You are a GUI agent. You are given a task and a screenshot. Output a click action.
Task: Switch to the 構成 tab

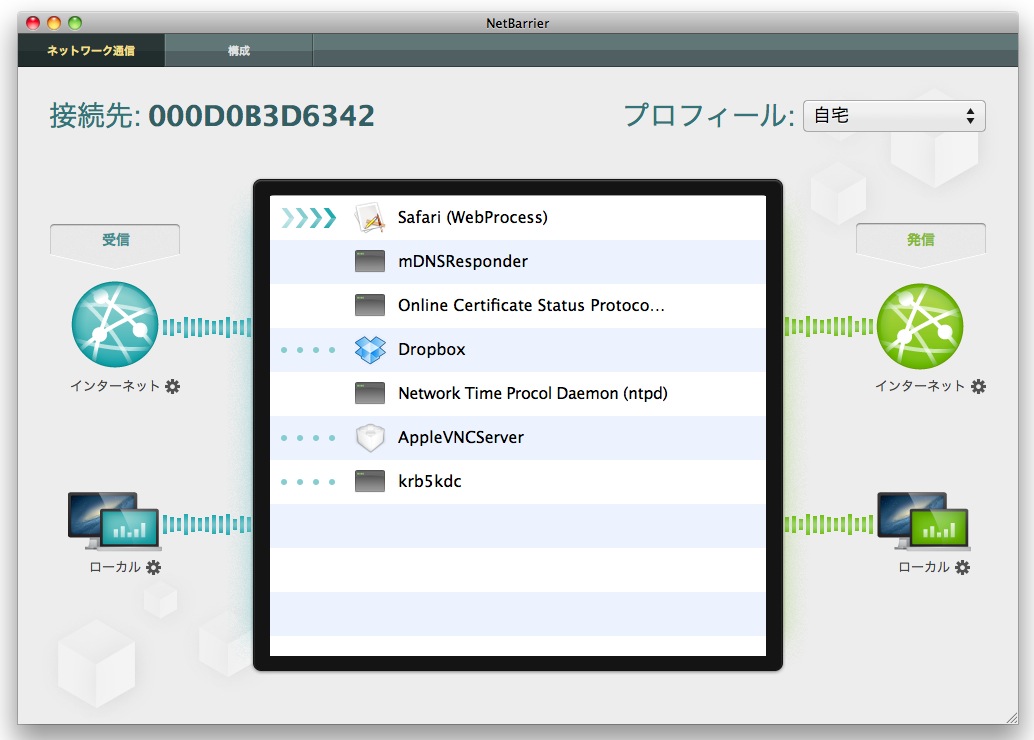pos(239,51)
